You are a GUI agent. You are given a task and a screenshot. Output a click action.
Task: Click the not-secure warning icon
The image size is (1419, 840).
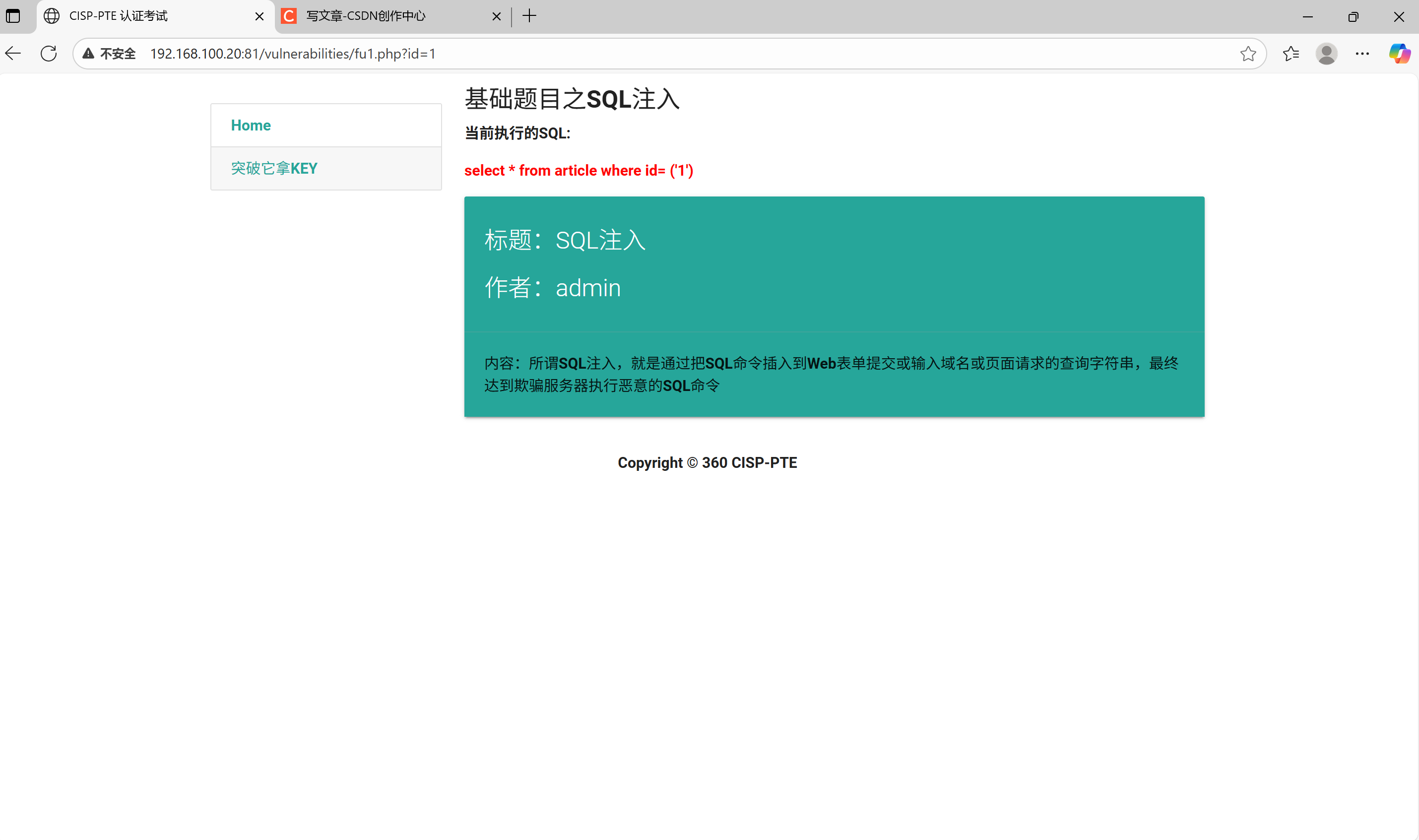click(88, 53)
